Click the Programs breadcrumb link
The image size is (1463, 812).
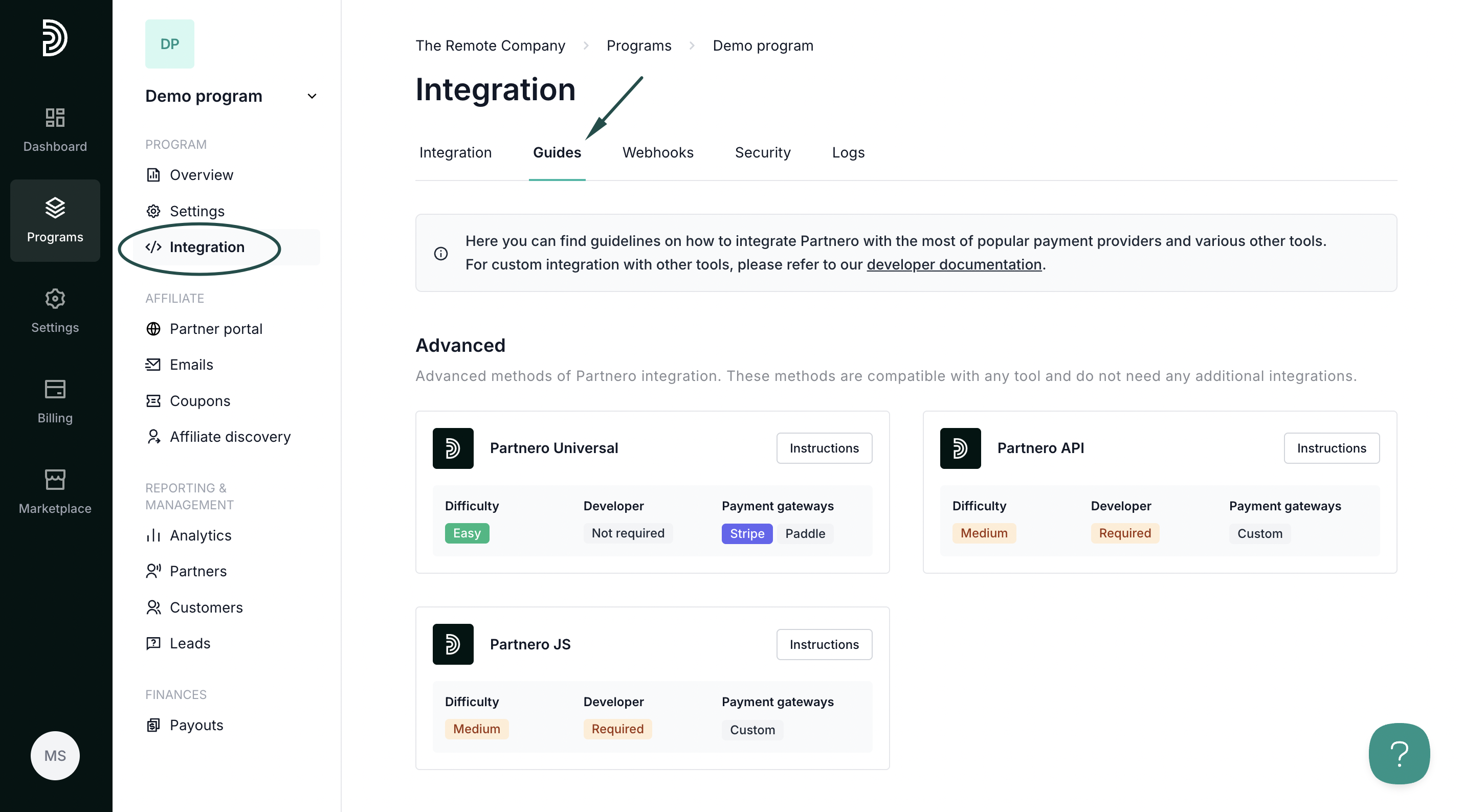pos(638,46)
